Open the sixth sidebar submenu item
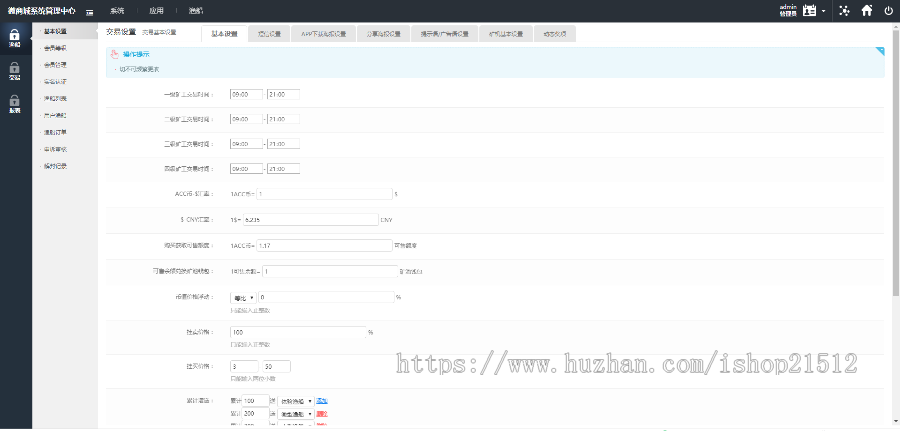 [56, 115]
